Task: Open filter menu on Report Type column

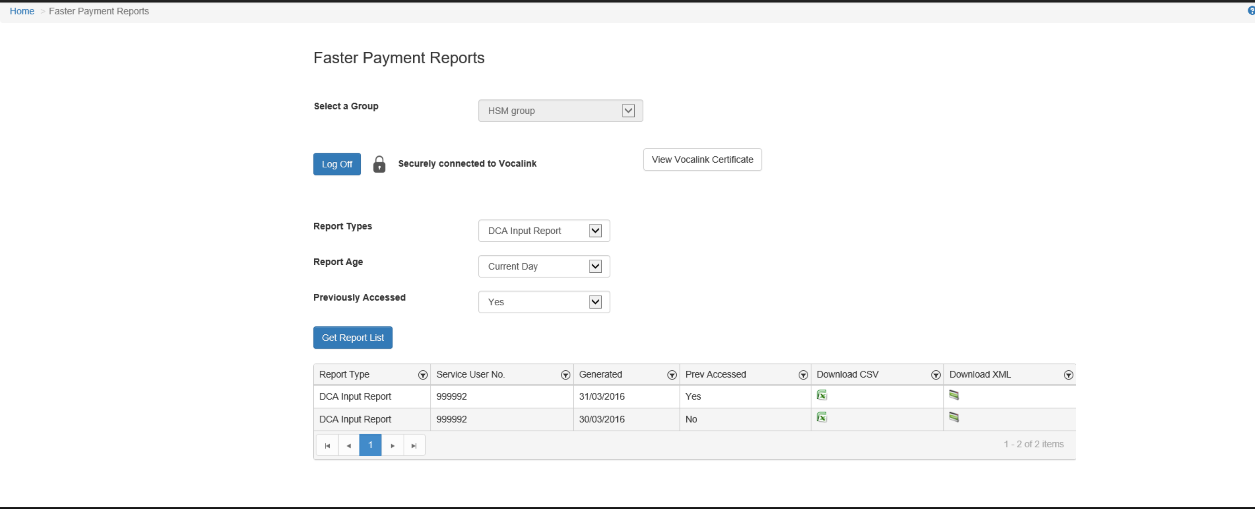Action: [x=422, y=375]
